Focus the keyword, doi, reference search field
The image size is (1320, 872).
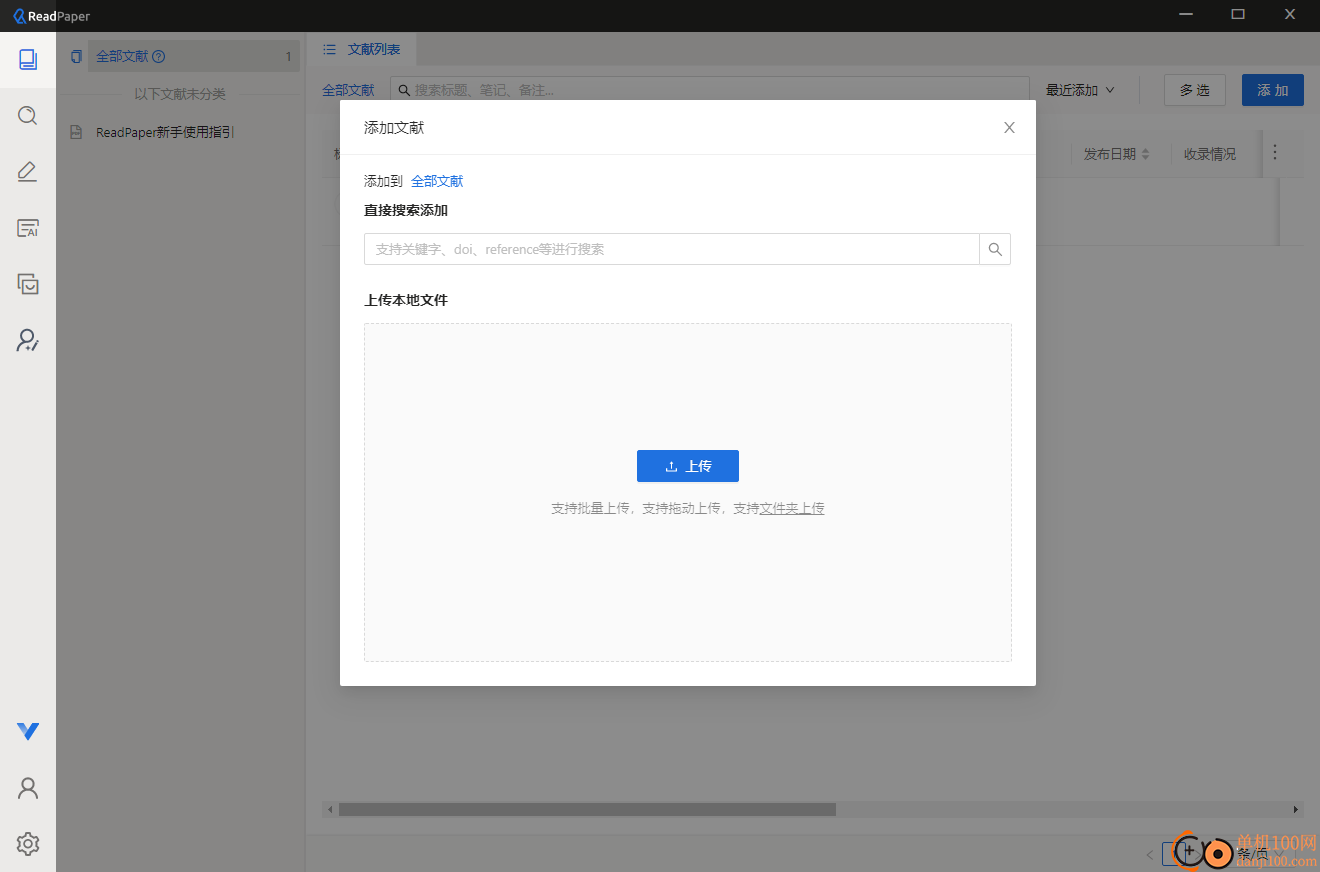tap(671, 249)
